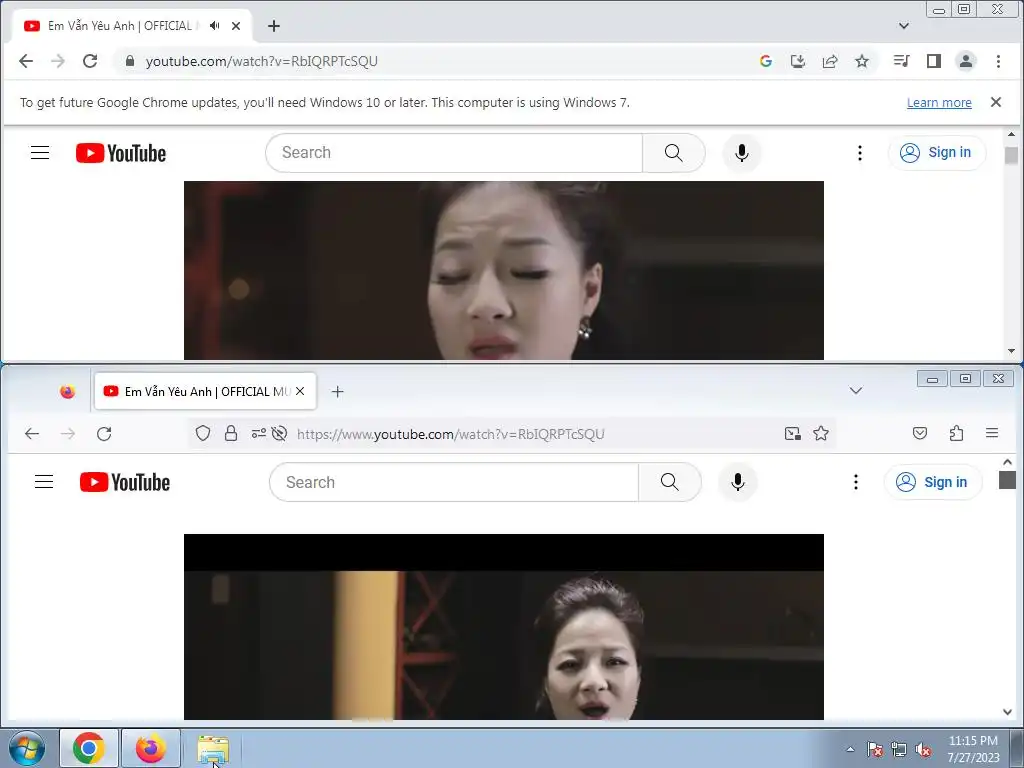
Task: Share this page from Chrome address bar
Action: click(829, 61)
